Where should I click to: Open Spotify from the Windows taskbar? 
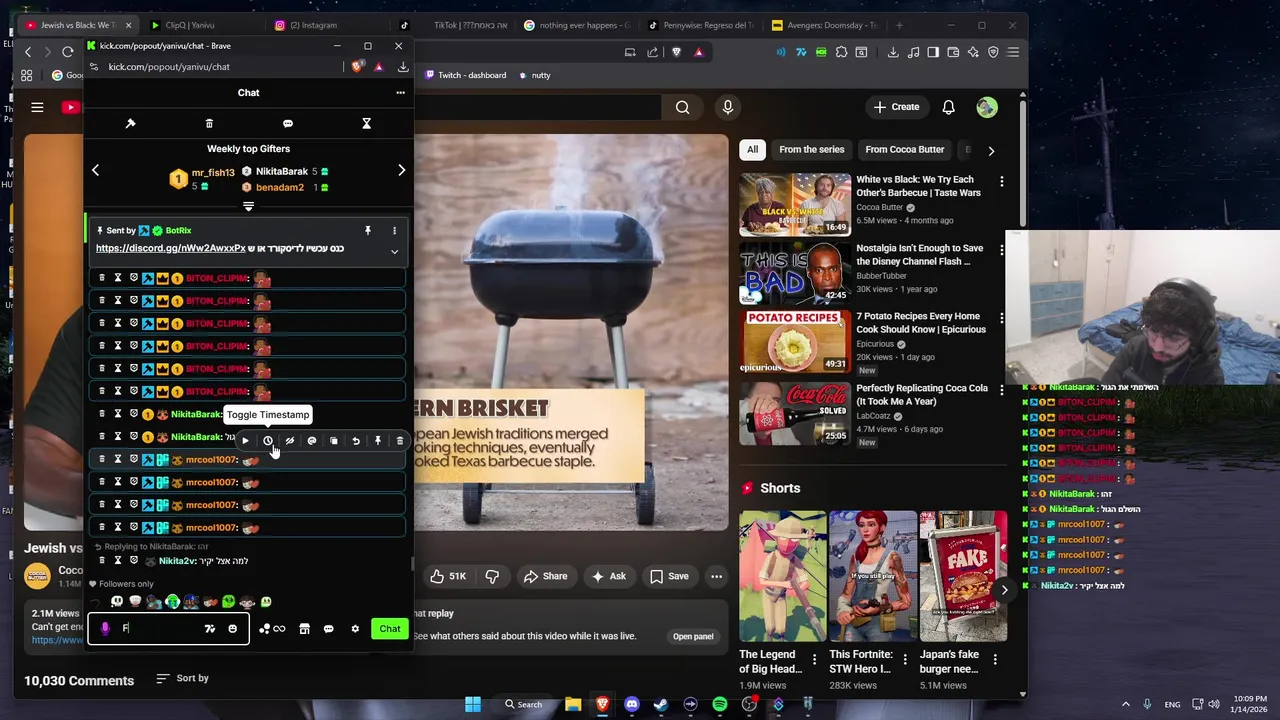click(x=719, y=704)
